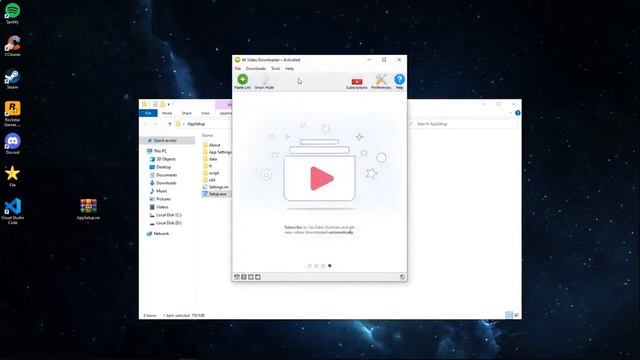Select Local Disk (D:) in the navigation pane
The width and height of the screenshot is (640, 360).
(x=169, y=223)
